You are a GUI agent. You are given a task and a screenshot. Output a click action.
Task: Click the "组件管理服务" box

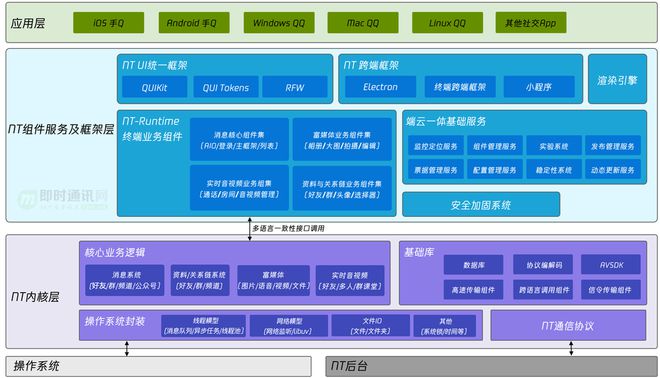(495, 146)
